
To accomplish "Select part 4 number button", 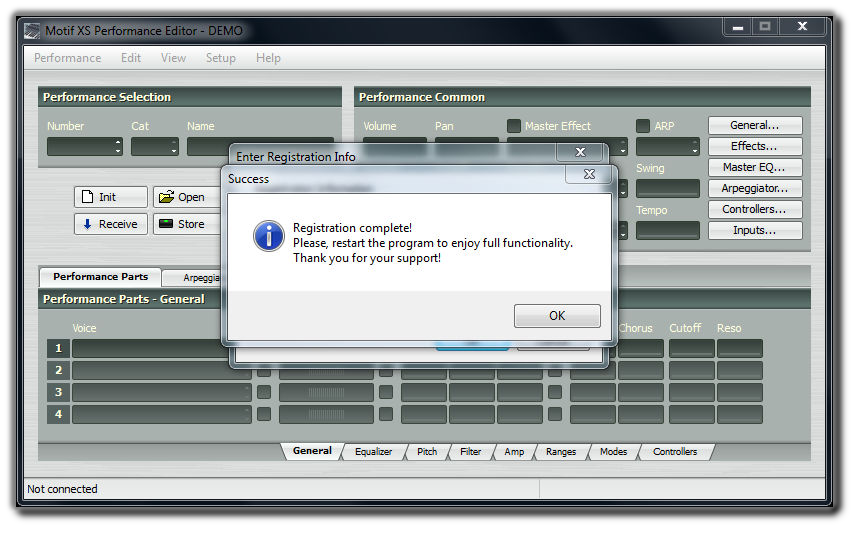I will (58, 414).
